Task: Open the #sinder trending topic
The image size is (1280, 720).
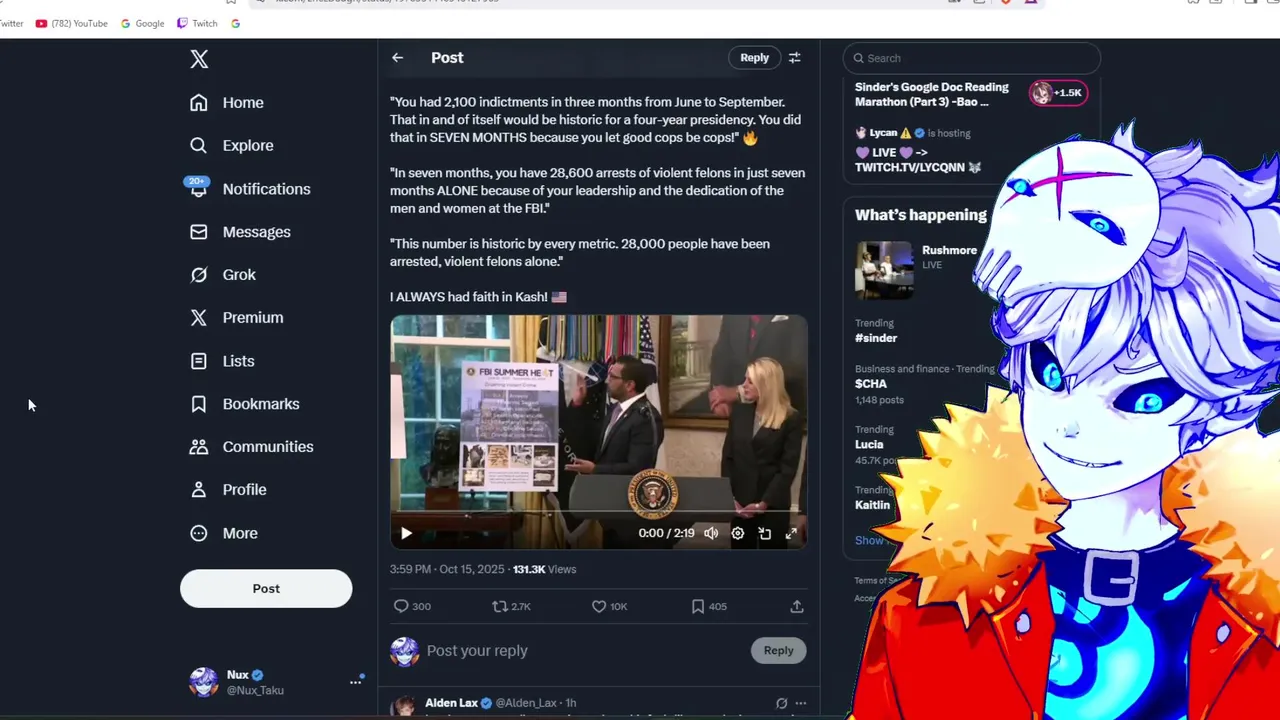Action: 876,338
